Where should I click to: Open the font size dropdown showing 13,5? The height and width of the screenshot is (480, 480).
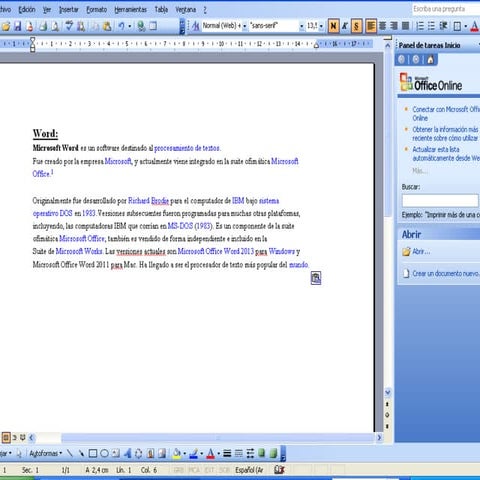[x=321, y=26]
